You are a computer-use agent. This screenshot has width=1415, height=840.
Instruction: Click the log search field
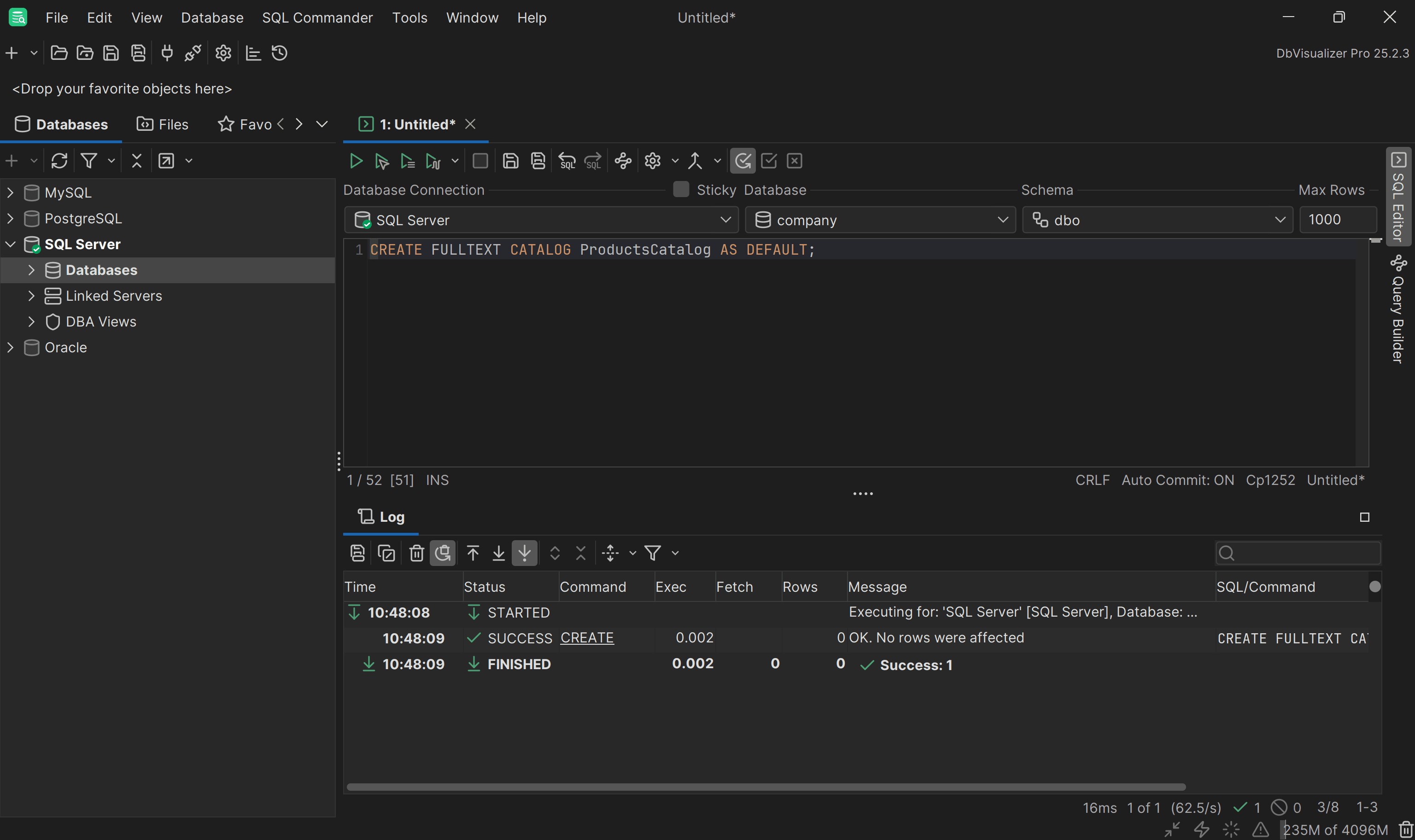(x=1298, y=553)
